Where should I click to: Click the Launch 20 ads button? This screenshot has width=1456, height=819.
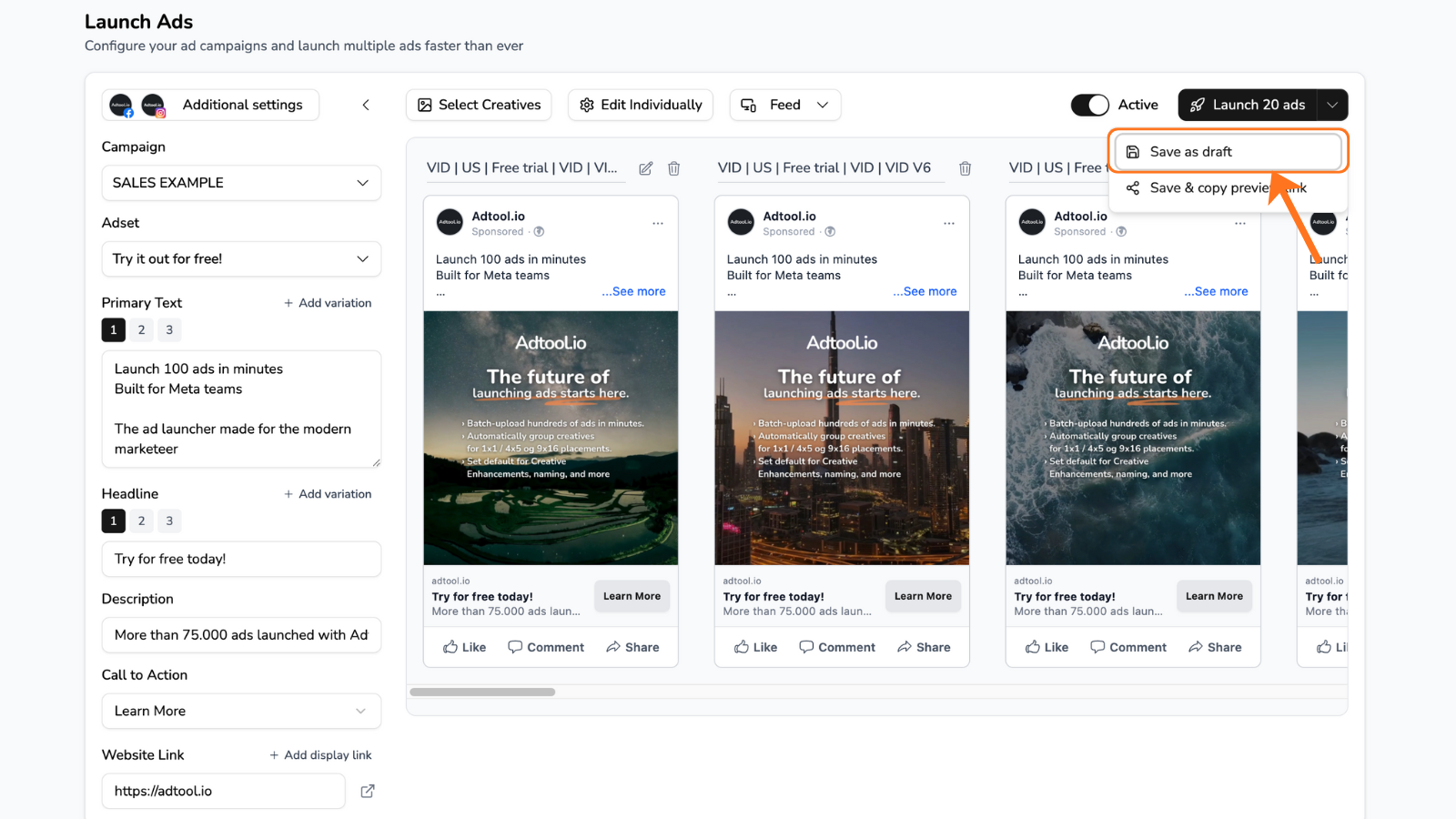pyautogui.click(x=1249, y=105)
